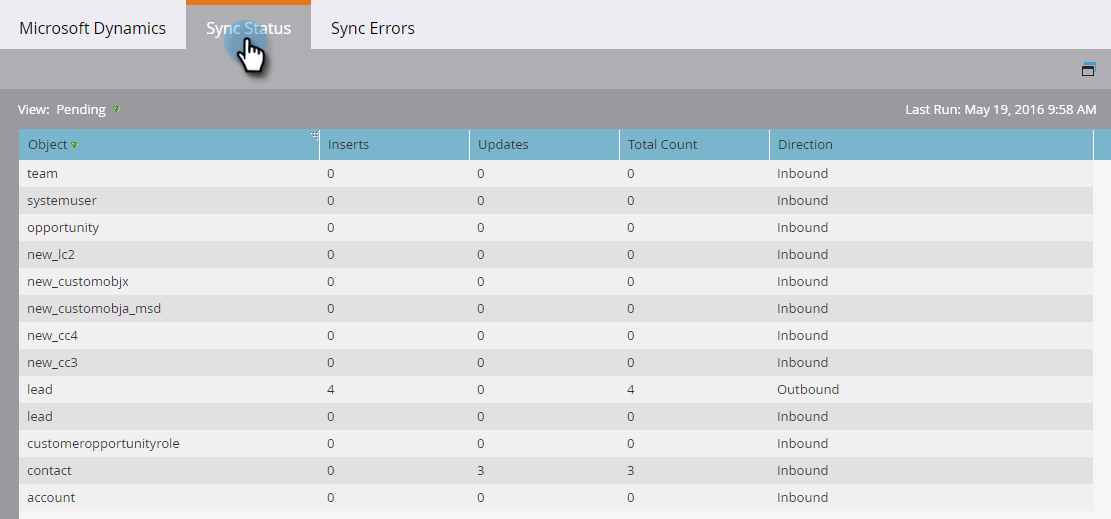Select the new_cc3 row

tap(556, 362)
